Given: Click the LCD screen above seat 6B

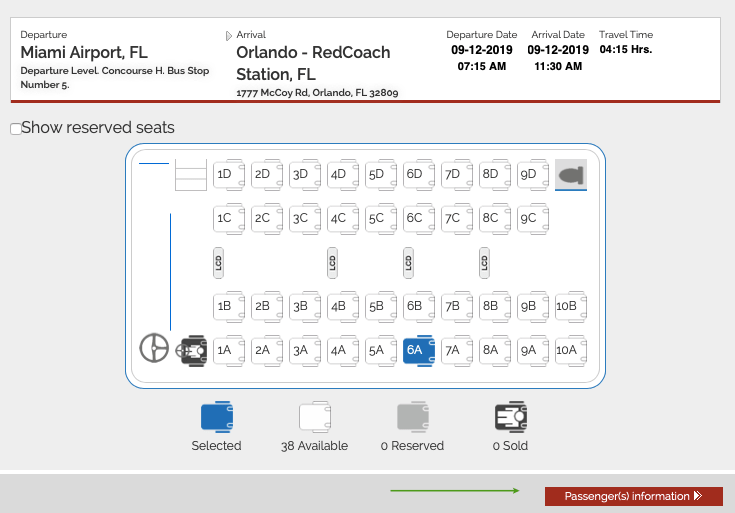Looking at the screenshot, I should [x=408, y=263].
